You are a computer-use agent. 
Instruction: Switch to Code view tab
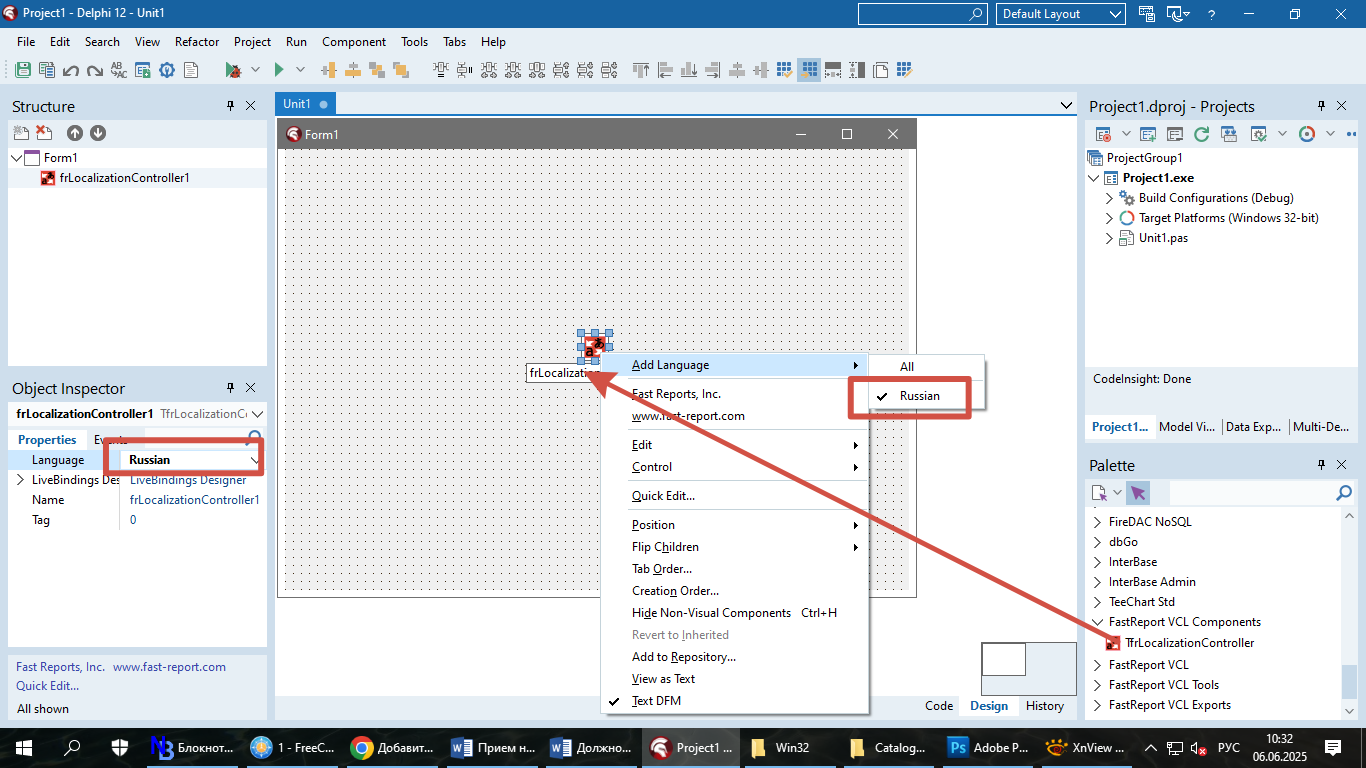pos(939,706)
